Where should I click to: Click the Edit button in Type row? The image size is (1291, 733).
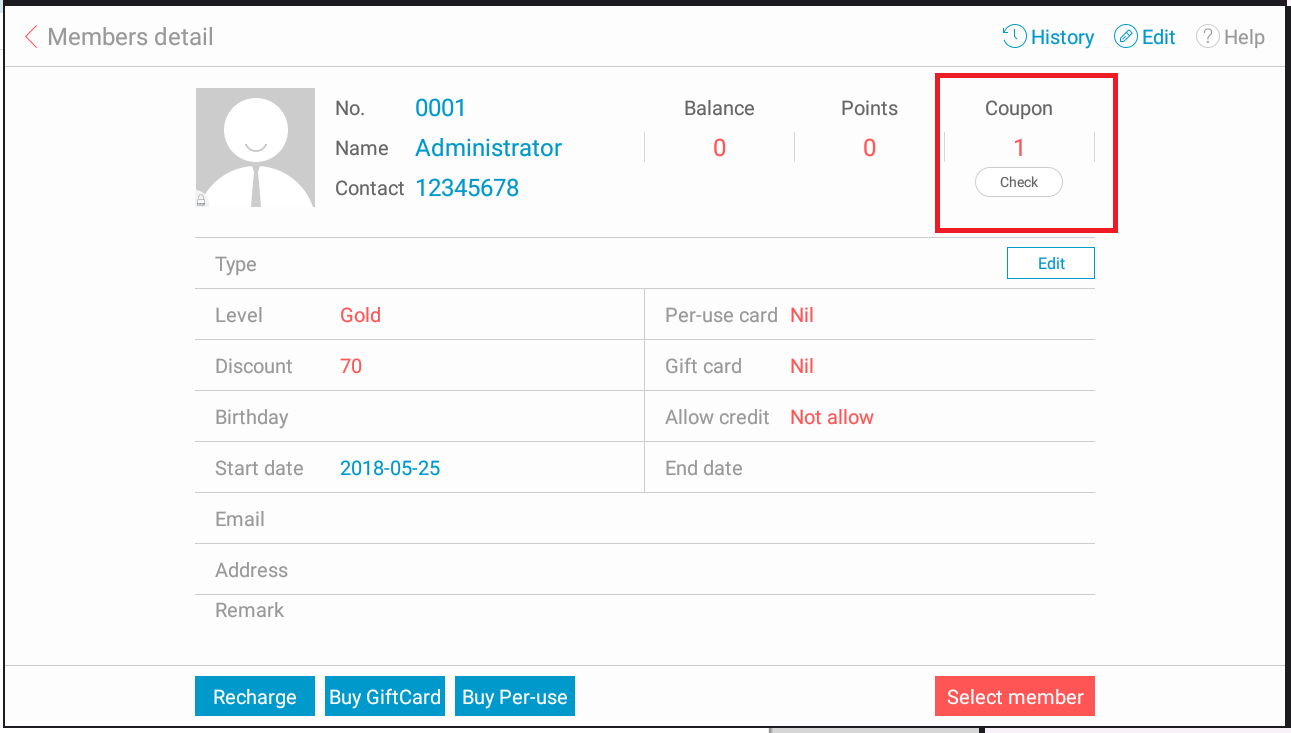(1051, 264)
